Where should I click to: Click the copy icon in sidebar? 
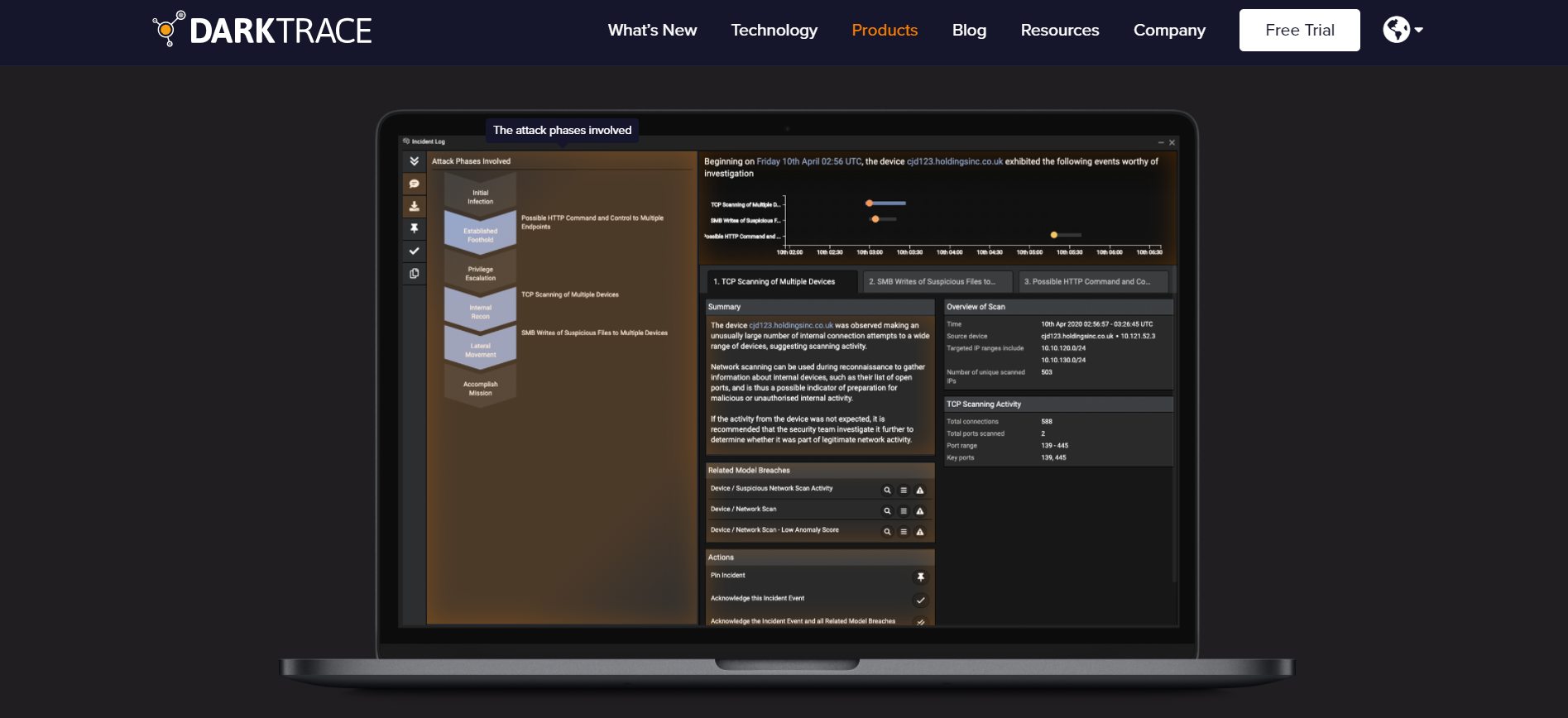tap(415, 273)
